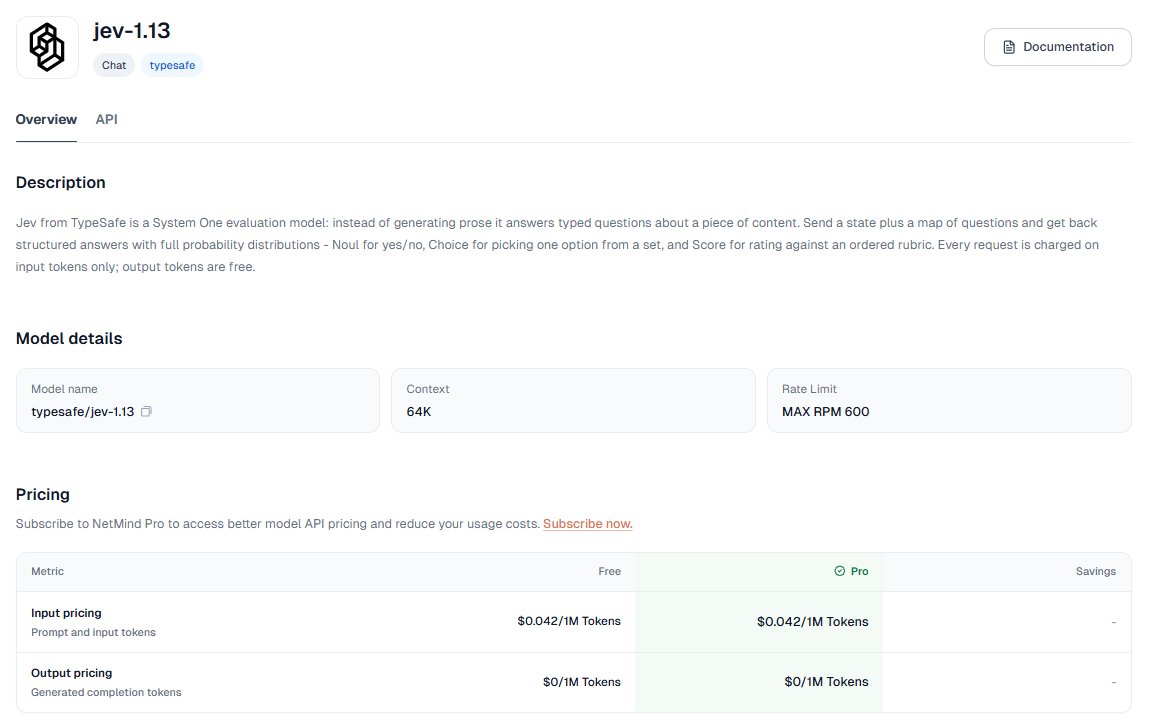Select the Pro output price $0/1M Tokens
The height and width of the screenshot is (724, 1163).
pyautogui.click(x=826, y=682)
